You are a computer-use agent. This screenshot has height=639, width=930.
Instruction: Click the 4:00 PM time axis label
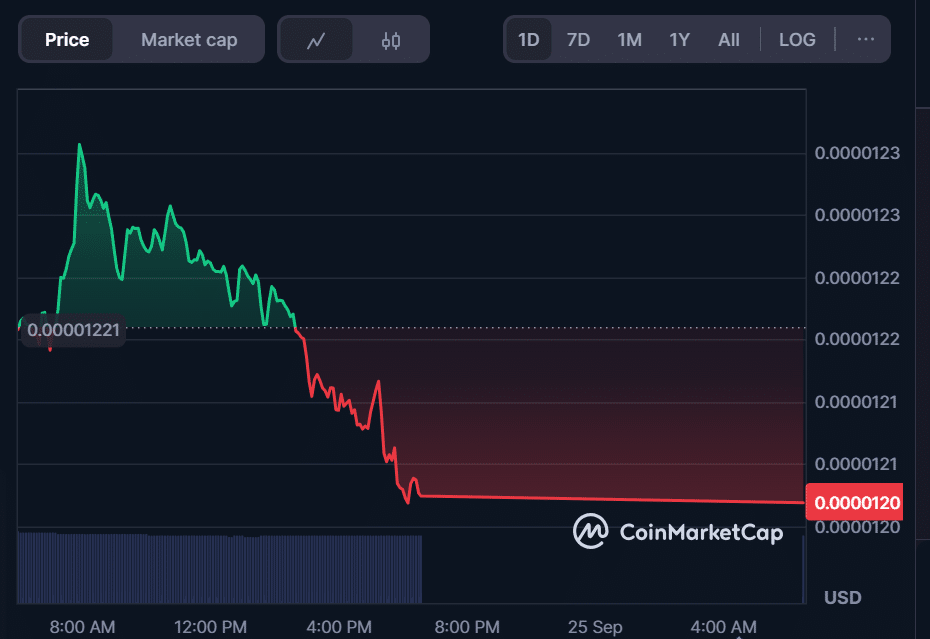coord(338,627)
